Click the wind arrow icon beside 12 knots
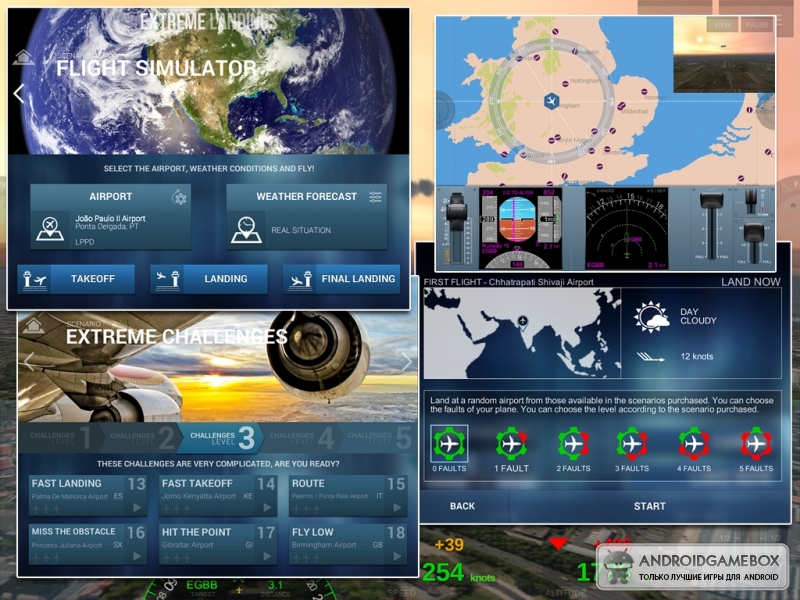The height and width of the screenshot is (600, 800). pyautogui.click(x=651, y=357)
